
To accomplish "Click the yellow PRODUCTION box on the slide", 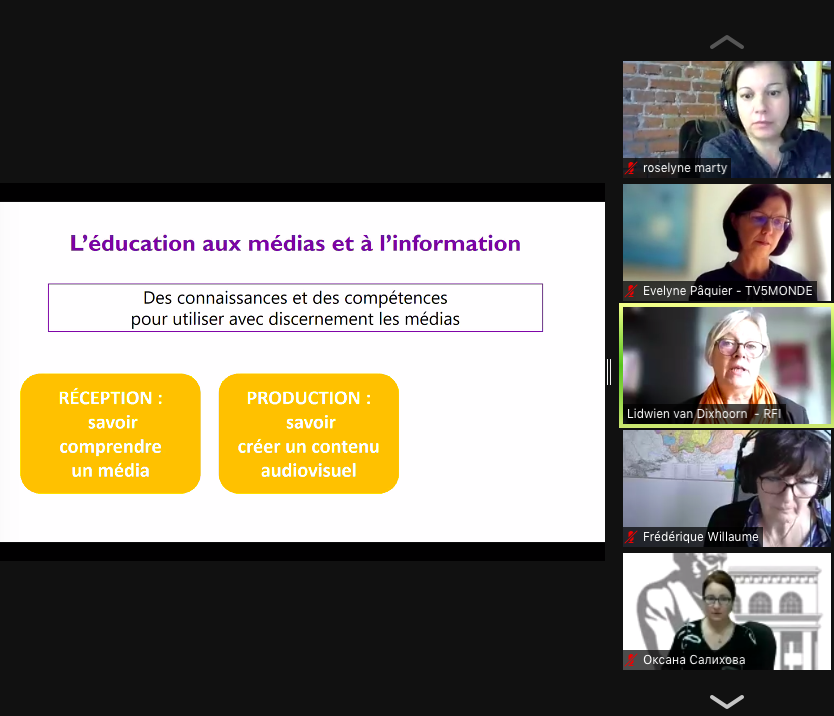I will [308, 433].
